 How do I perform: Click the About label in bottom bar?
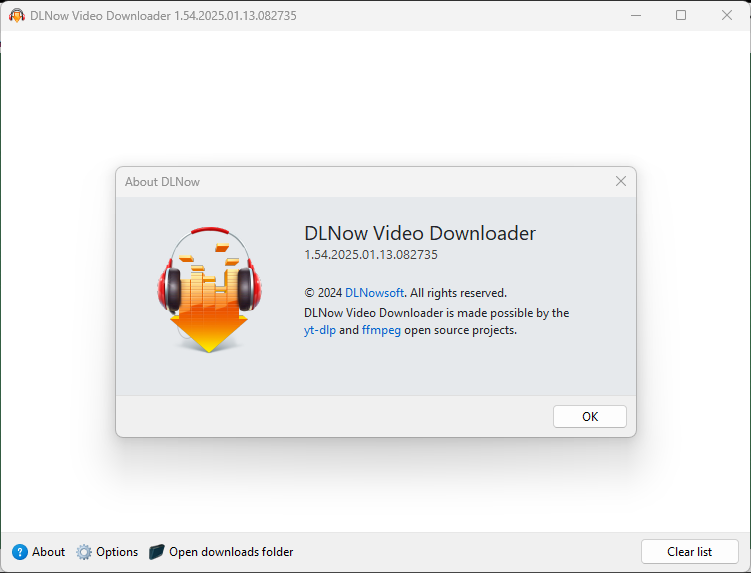coord(48,552)
